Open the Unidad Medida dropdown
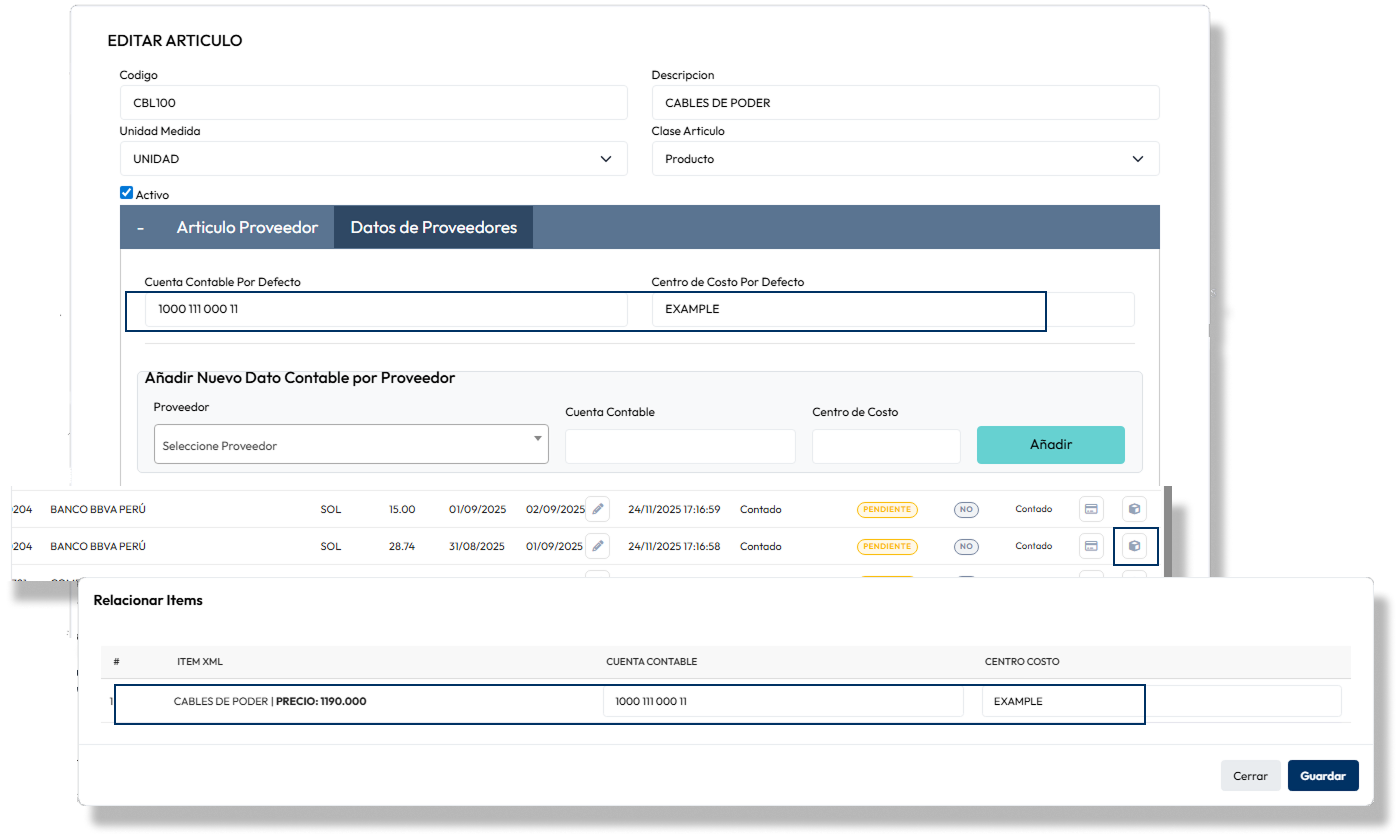 tap(373, 159)
